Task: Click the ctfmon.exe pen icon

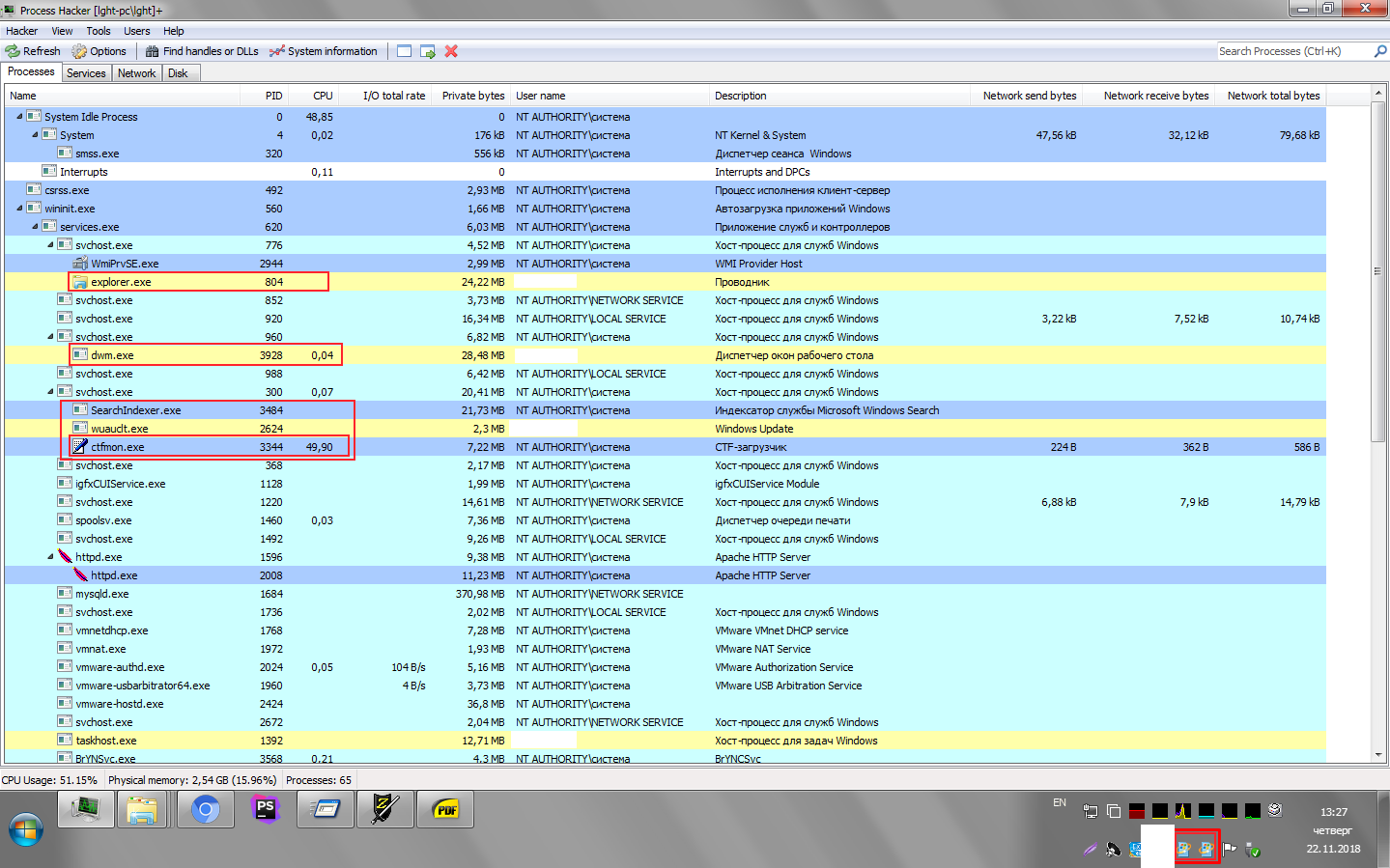Action: coord(80,447)
